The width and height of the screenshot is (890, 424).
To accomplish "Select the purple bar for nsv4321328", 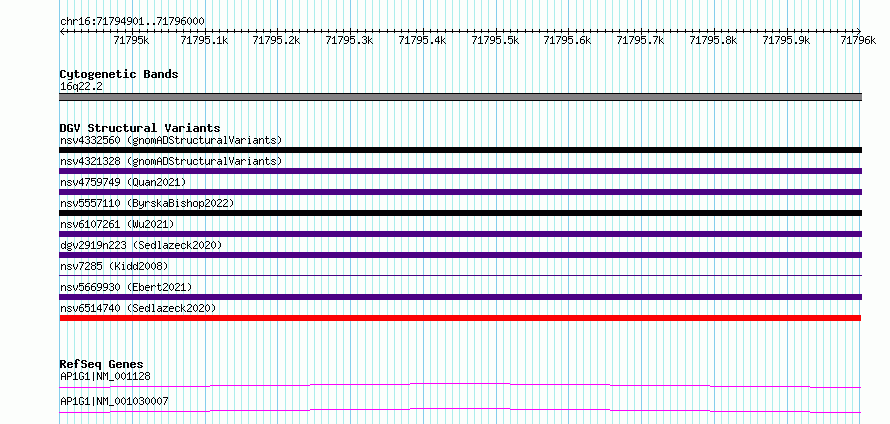I will pyautogui.click(x=461, y=171).
